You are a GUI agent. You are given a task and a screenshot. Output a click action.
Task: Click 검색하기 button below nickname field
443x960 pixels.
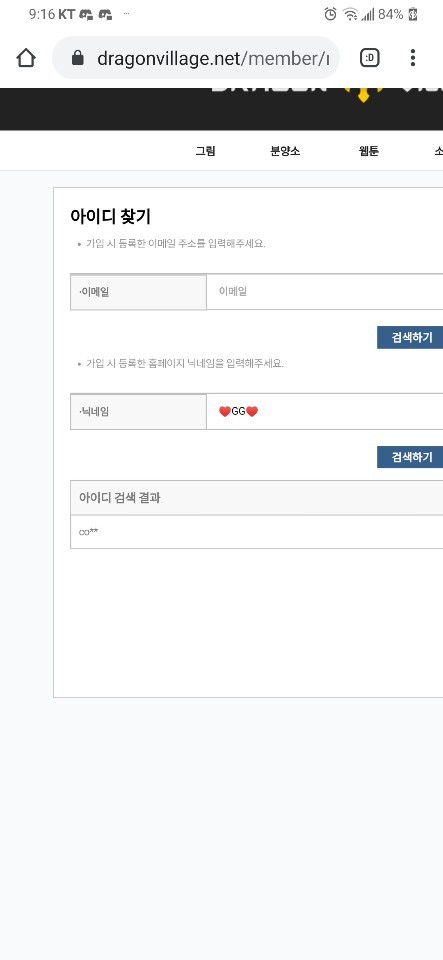coord(410,457)
